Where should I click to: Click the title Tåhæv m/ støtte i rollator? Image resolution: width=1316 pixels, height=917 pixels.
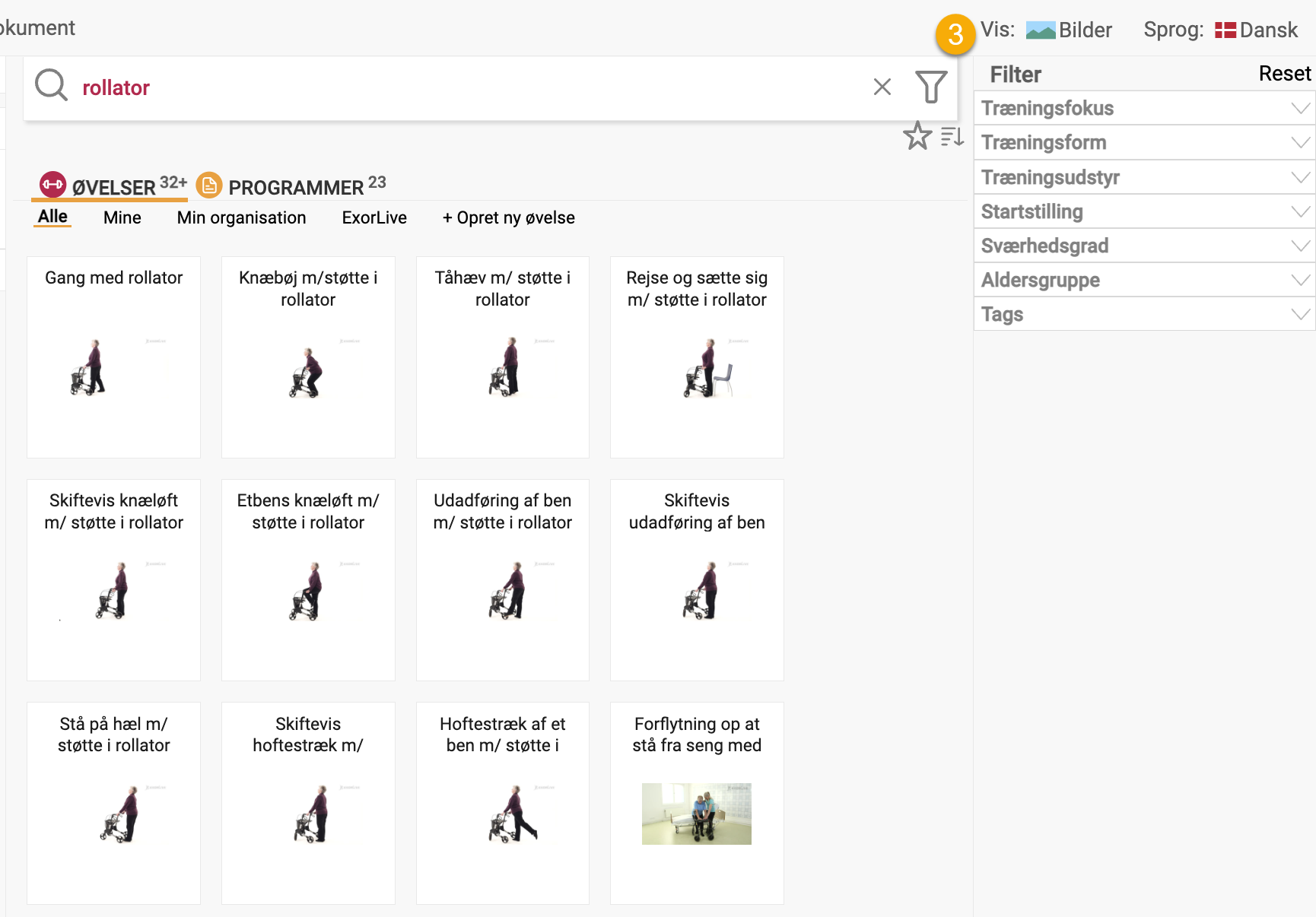(x=503, y=289)
